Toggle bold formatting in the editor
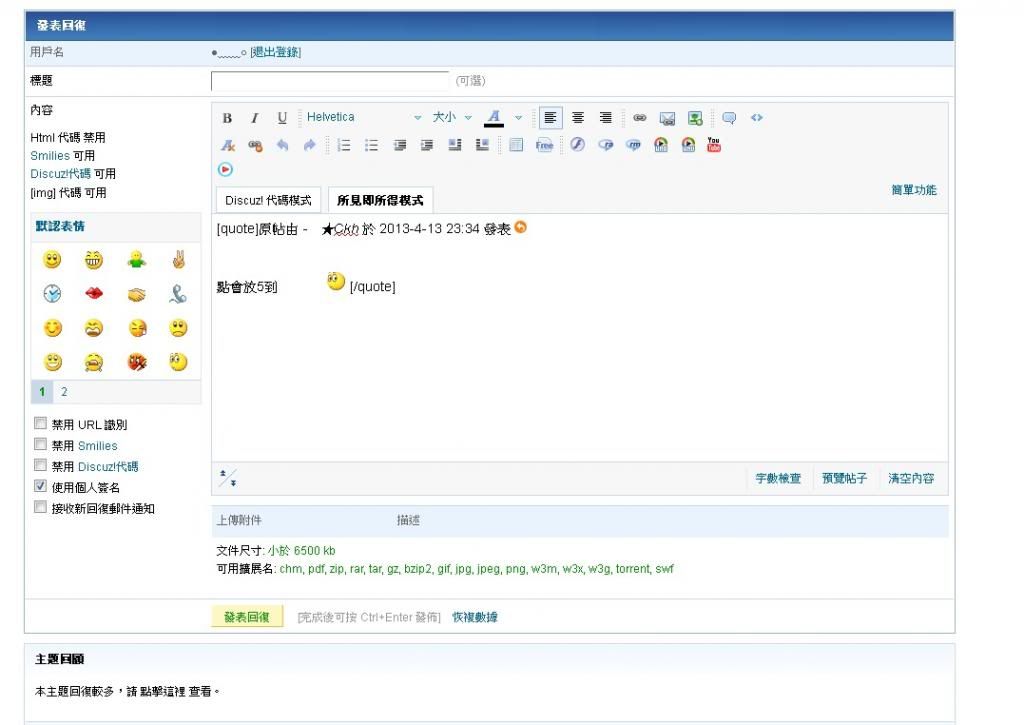Image resolution: width=1024 pixels, height=725 pixels. tap(227, 118)
